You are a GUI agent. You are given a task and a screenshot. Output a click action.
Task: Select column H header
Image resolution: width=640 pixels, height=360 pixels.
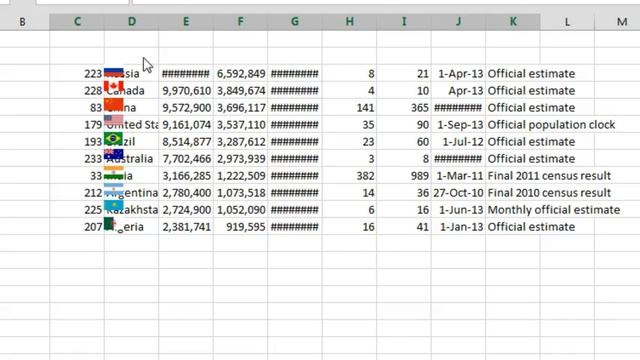point(349,22)
